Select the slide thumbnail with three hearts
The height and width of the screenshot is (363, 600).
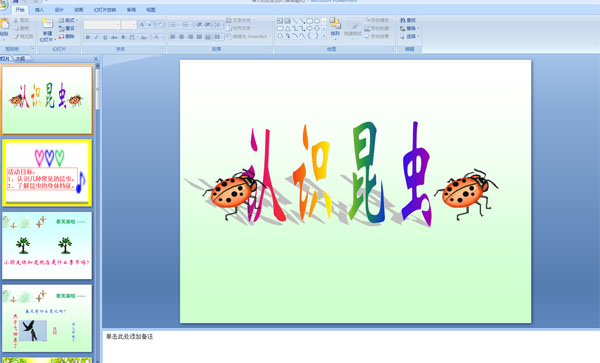[47, 173]
